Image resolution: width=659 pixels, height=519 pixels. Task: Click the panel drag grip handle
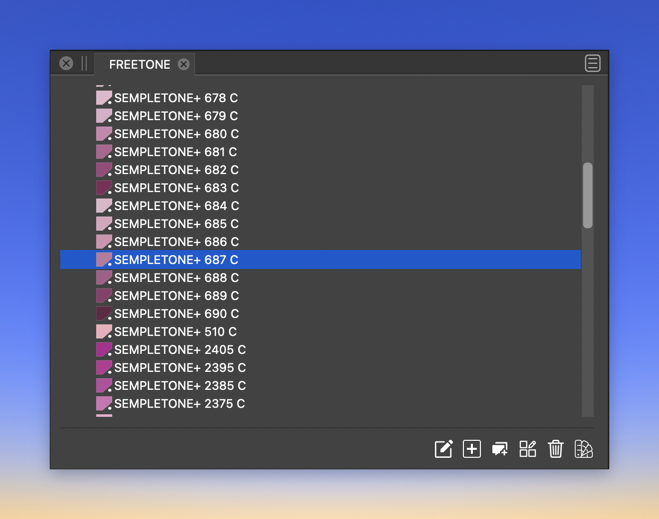click(x=84, y=63)
